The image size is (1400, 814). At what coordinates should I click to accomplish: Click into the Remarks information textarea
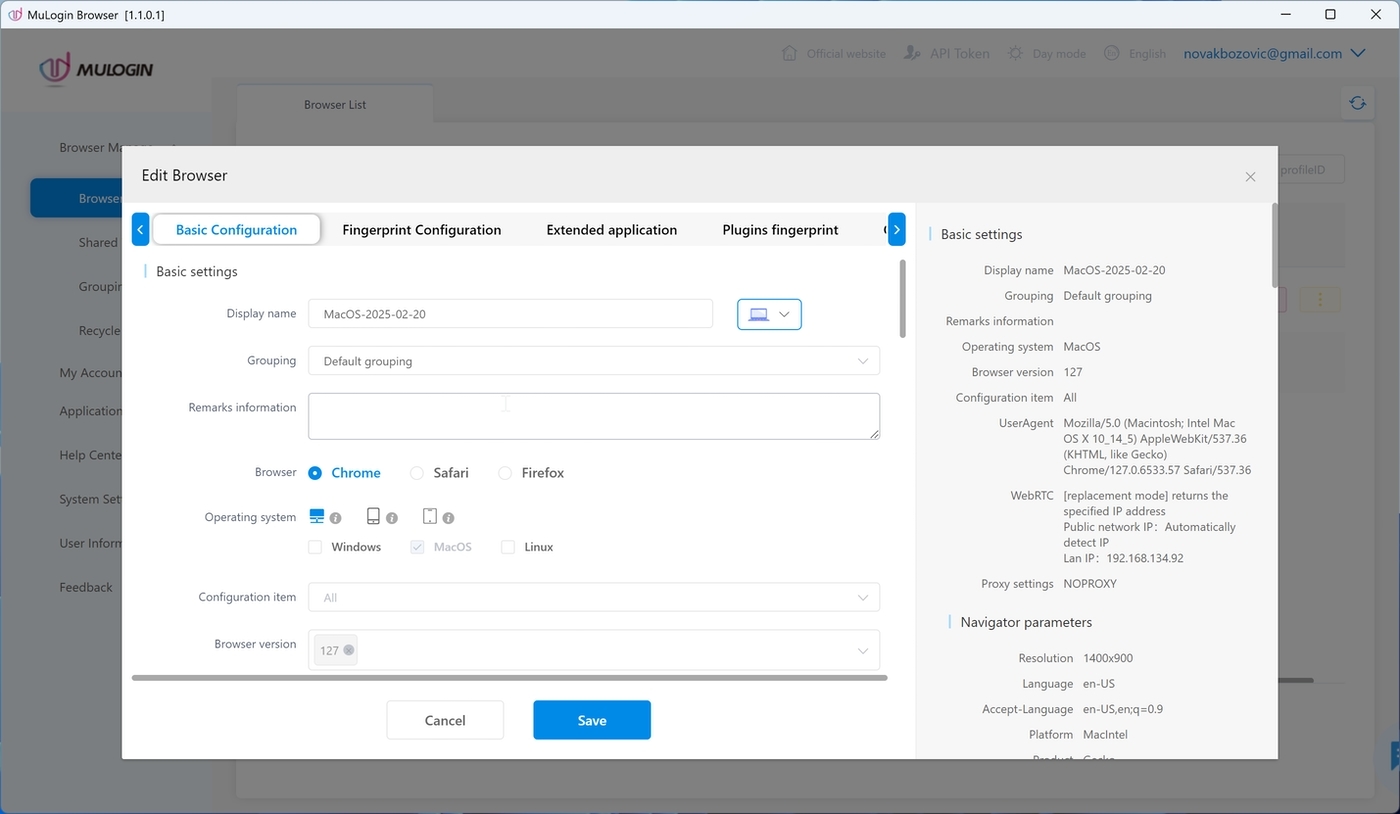tap(594, 416)
